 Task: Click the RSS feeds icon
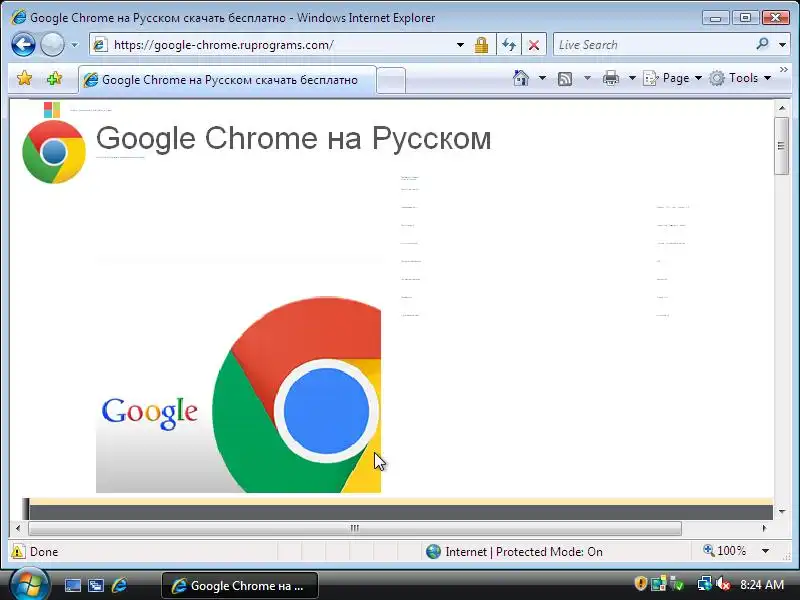[x=565, y=79]
